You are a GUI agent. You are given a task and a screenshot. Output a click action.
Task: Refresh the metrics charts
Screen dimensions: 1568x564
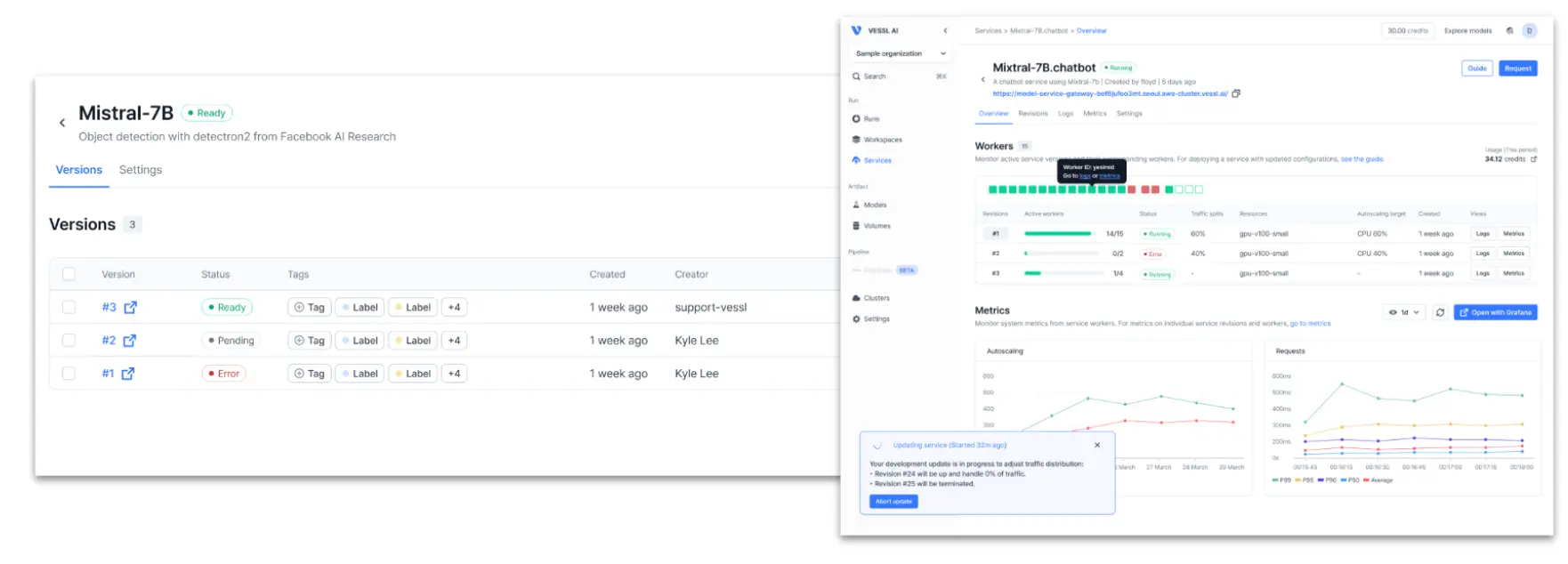(x=1440, y=312)
